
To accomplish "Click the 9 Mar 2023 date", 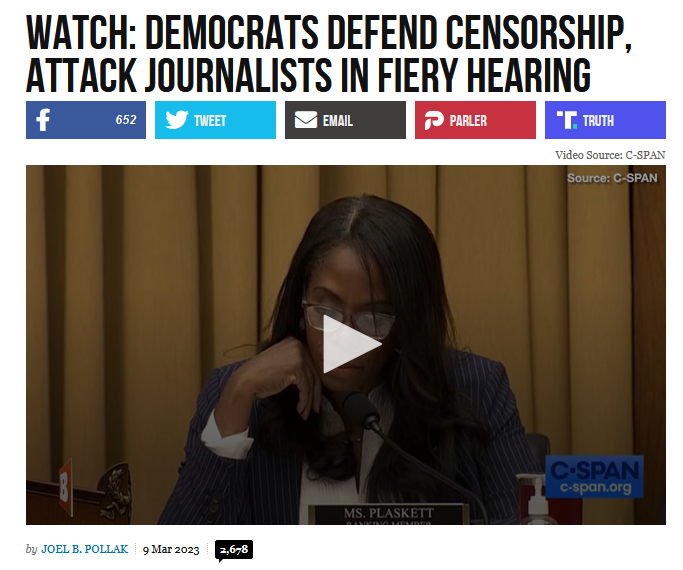I will [x=171, y=550].
